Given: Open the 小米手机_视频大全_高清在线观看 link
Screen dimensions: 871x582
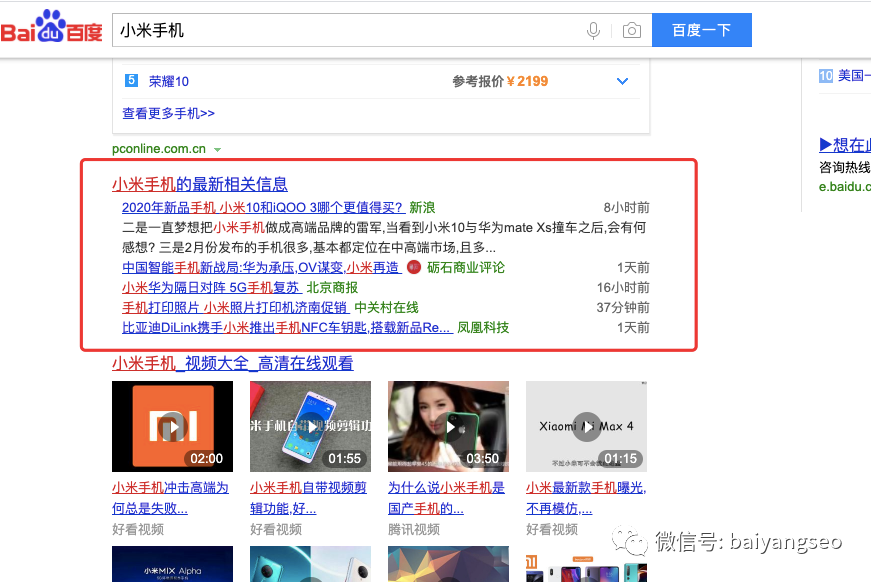Looking at the screenshot, I should pos(233,364).
